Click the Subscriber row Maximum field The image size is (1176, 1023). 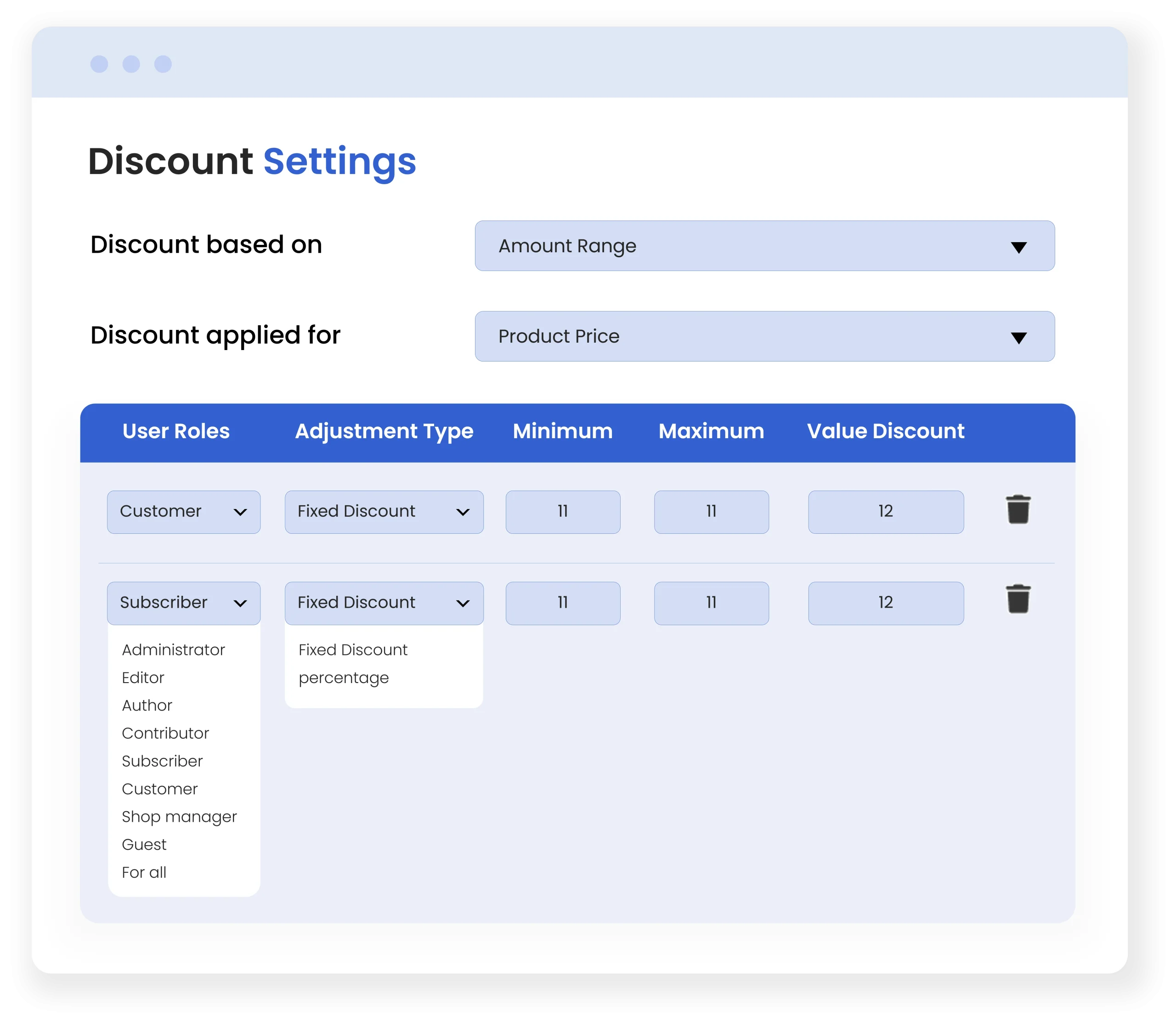click(x=711, y=603)
